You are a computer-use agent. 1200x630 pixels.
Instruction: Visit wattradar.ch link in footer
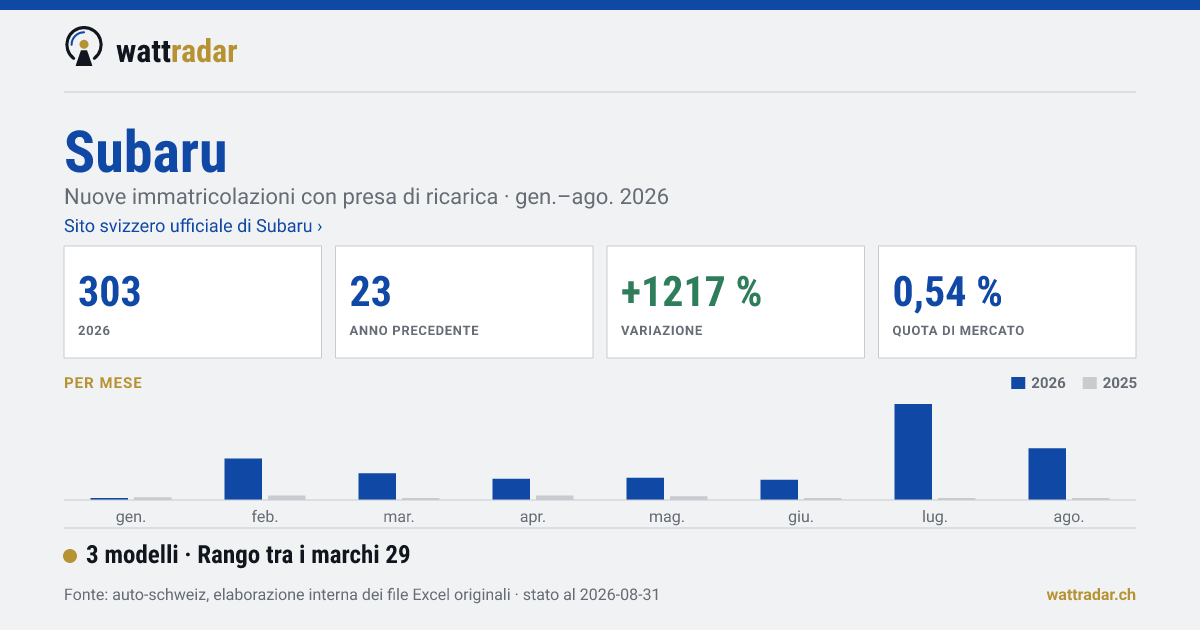pos(1091,595)
